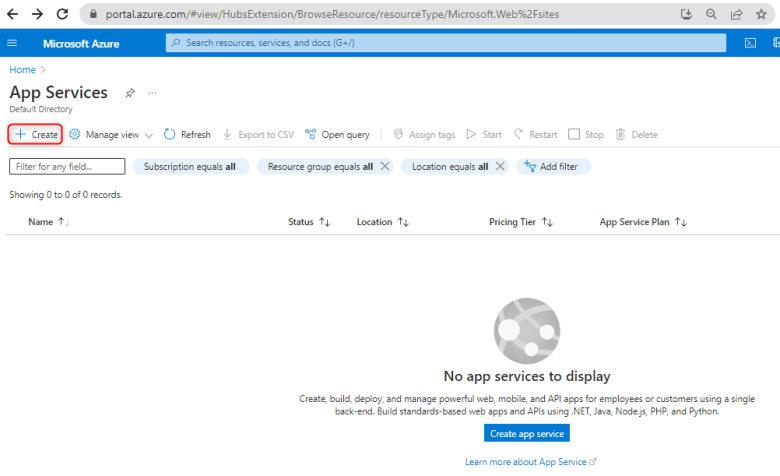Click the Showing 0 to 0 of 0 records text
Screen dimensions: 780x476
(66, 195)
